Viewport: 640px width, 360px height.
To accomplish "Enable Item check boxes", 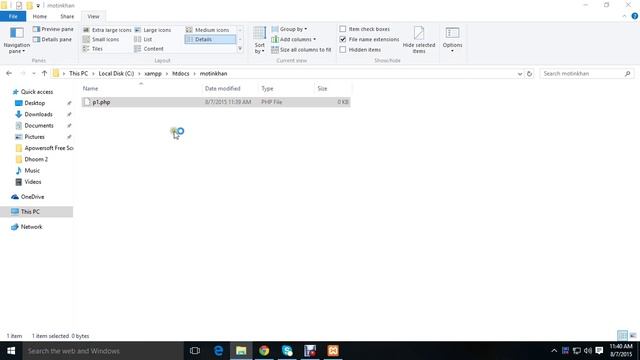I will 343,29.
